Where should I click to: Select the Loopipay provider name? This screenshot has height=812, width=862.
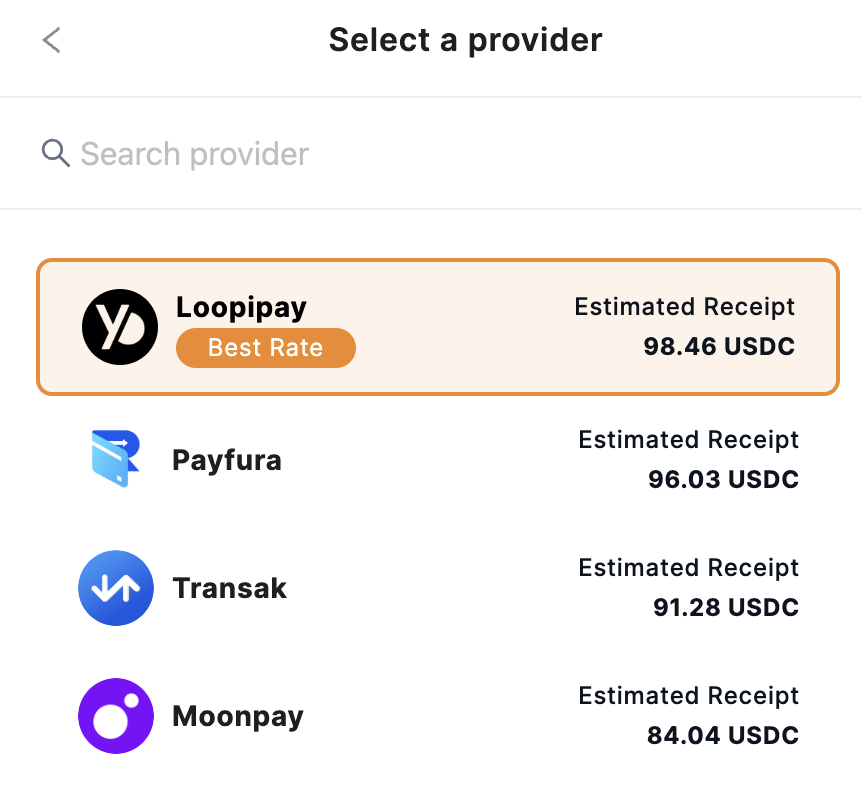coord(241,307)
